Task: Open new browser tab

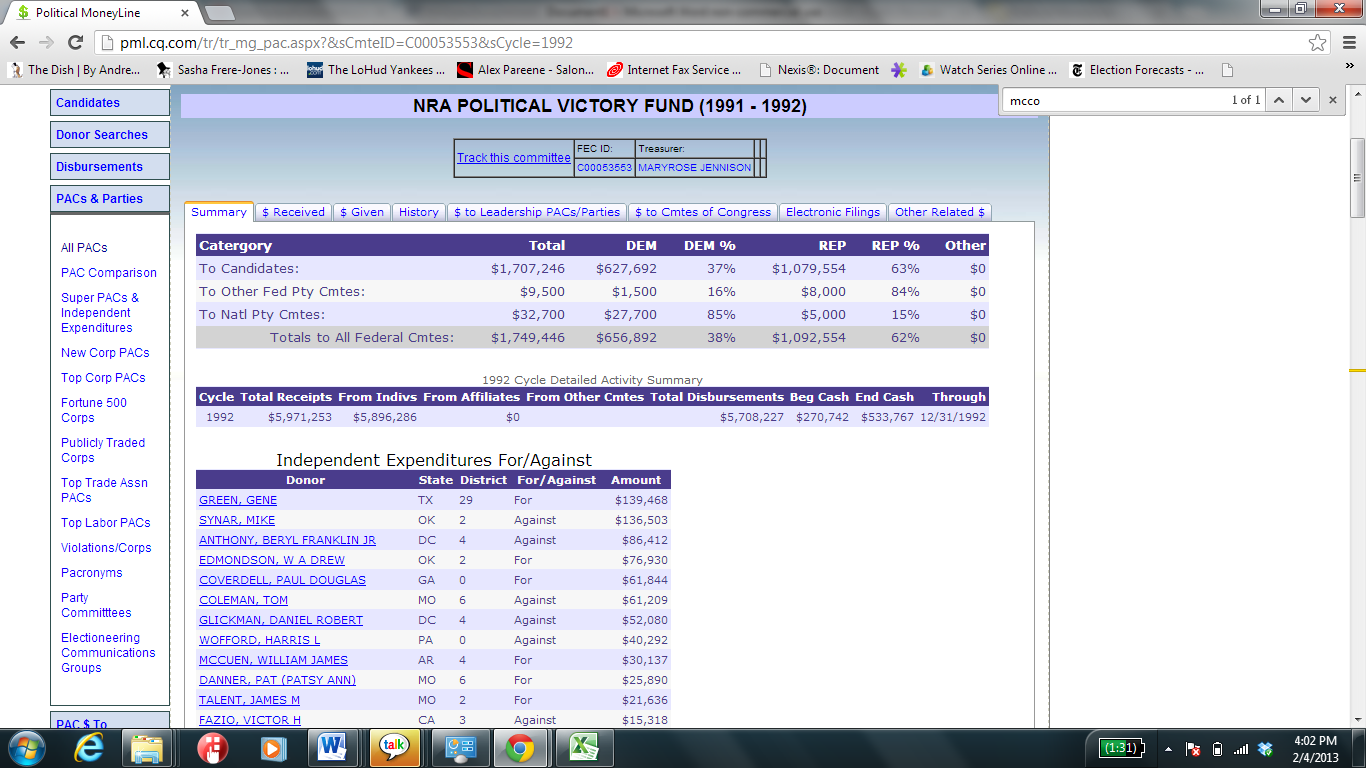Action: [219, 13]
